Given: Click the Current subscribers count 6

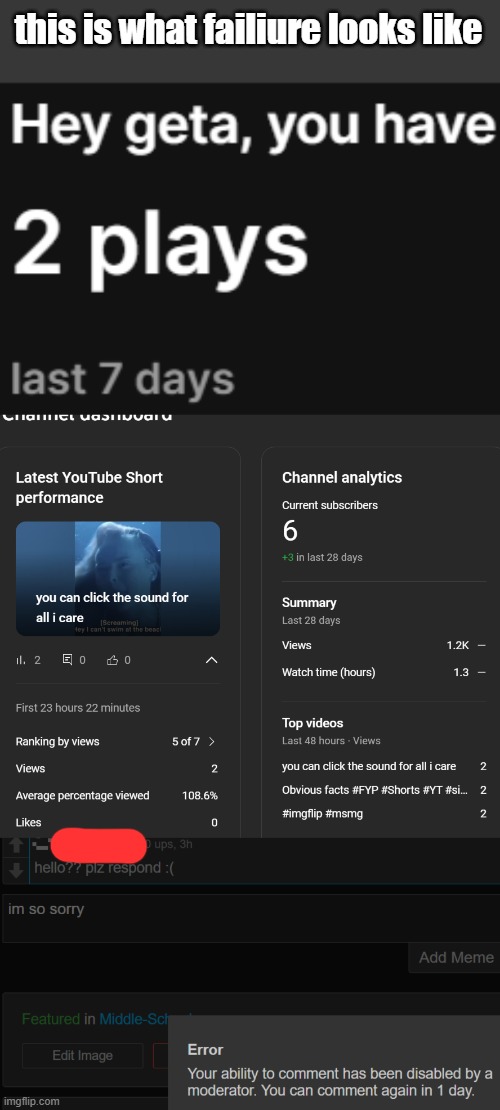Looking at the screenshot, I should coord(290,531).
